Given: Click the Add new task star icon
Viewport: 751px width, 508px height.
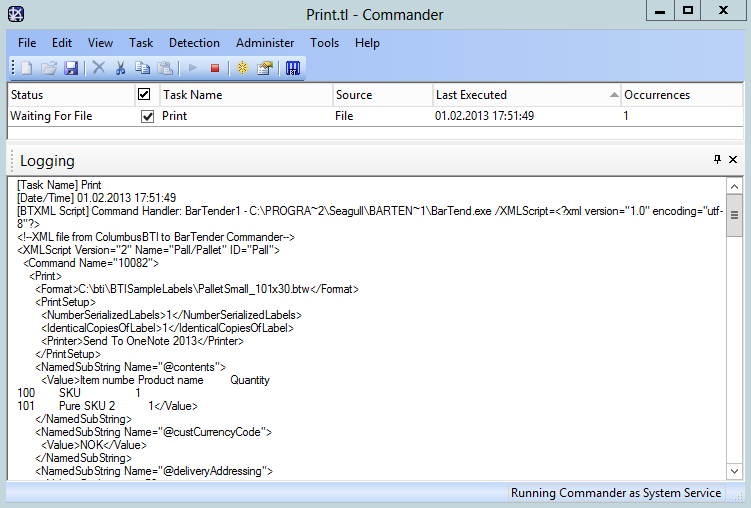Looking at the screenshot, I should point(241,68).
